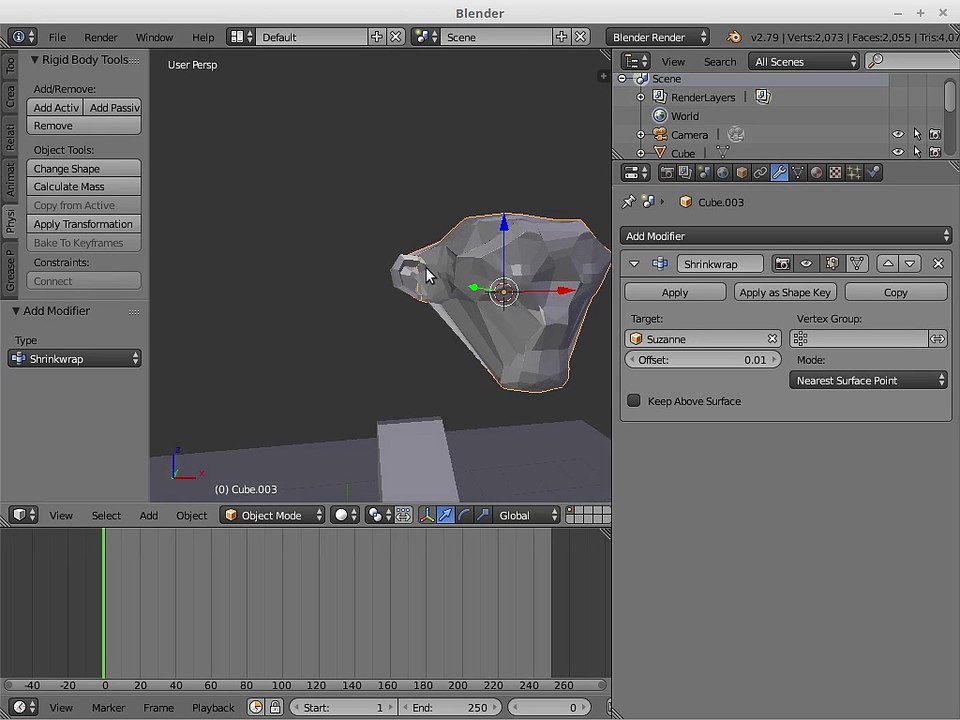
Task: Click the Blender logo icon in header
Action: pyautogui.click(x=734, y=37)
